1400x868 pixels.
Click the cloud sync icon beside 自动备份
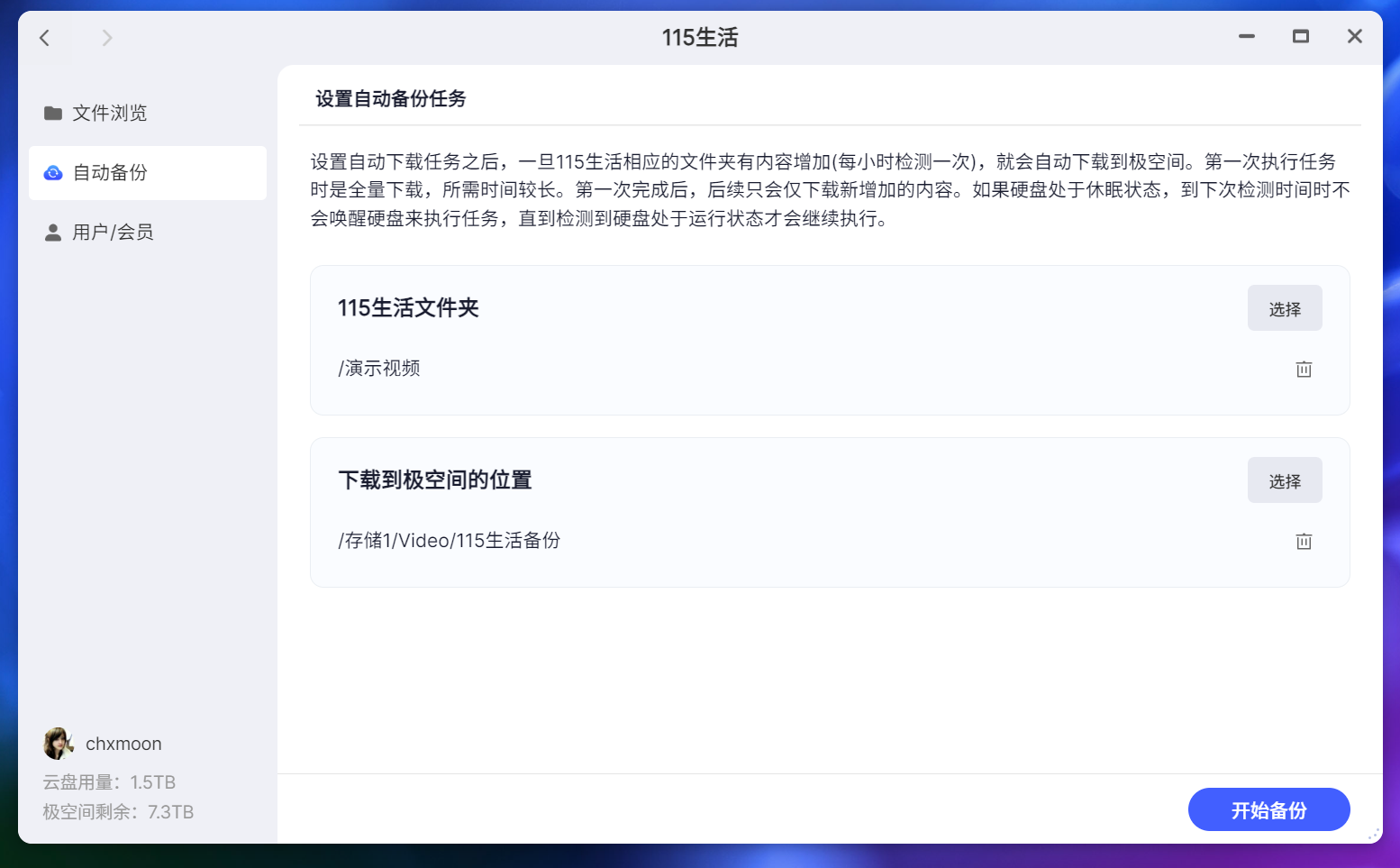53,172
